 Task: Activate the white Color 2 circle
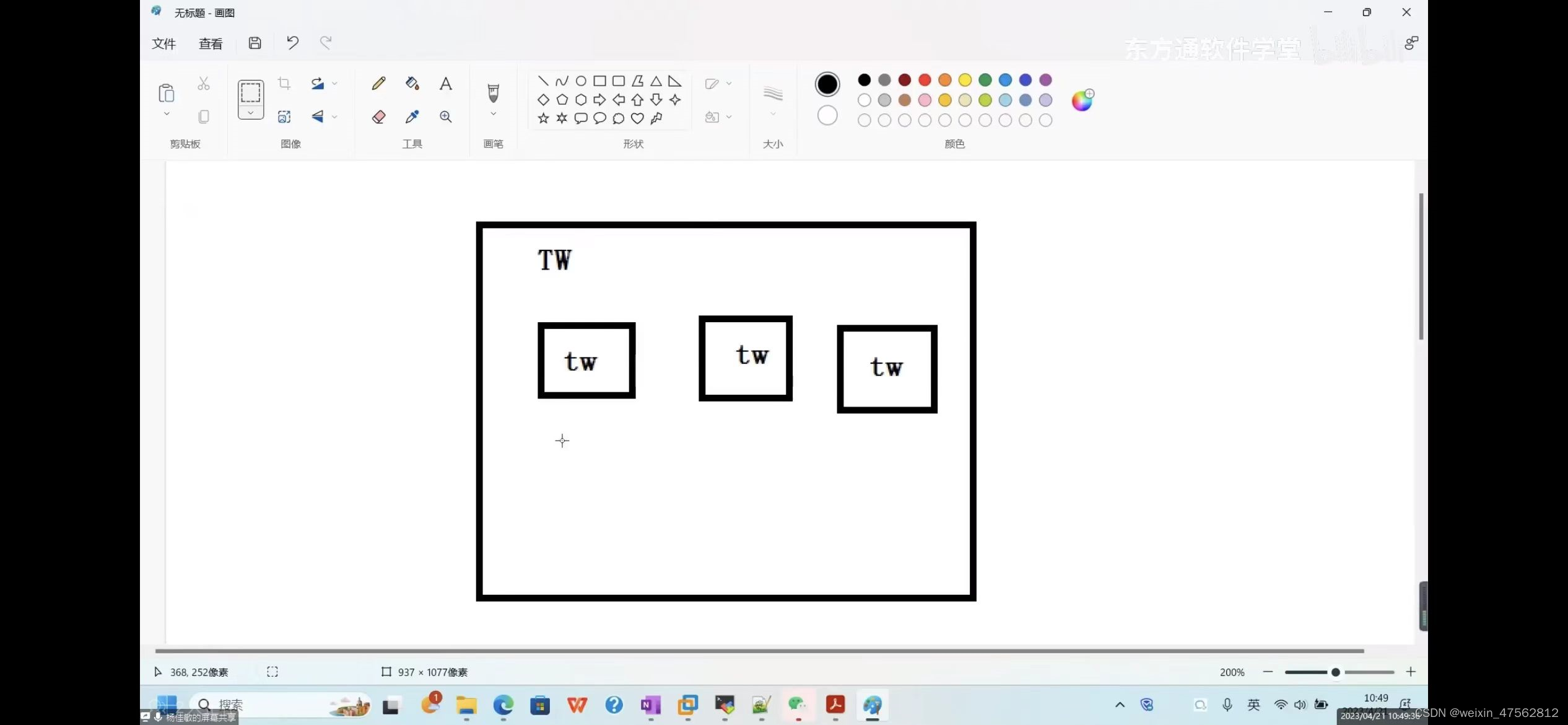[x=827, y=115]
